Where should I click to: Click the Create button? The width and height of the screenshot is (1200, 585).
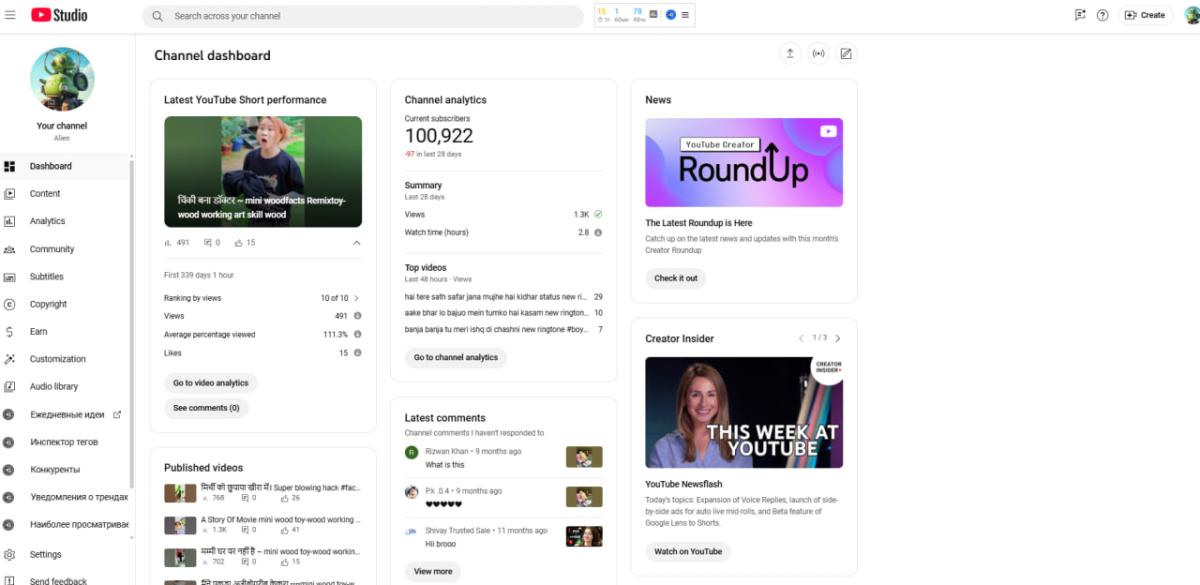[x=1146, y=15]
